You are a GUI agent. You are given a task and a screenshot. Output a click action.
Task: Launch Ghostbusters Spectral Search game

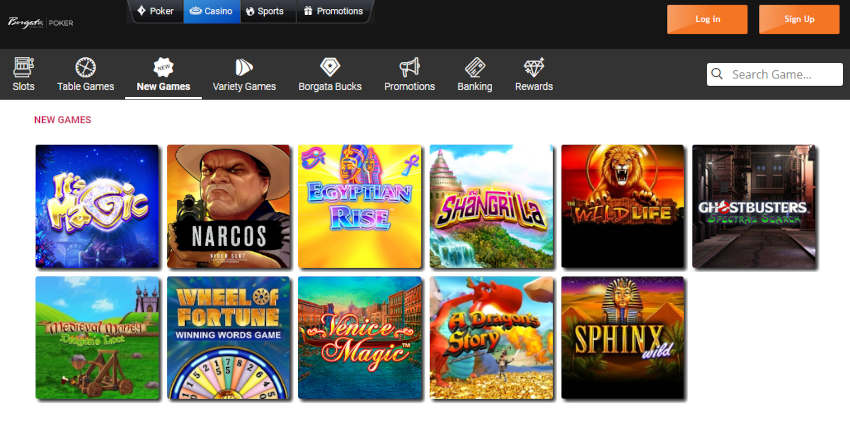[754, 206]
